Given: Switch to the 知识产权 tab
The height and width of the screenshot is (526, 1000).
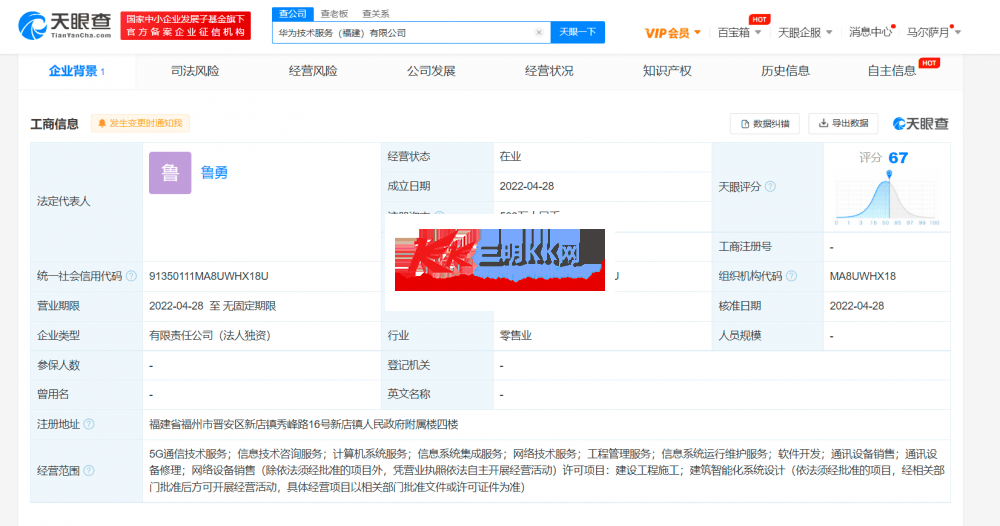Looking at the screenshot, I should (667, 71).
